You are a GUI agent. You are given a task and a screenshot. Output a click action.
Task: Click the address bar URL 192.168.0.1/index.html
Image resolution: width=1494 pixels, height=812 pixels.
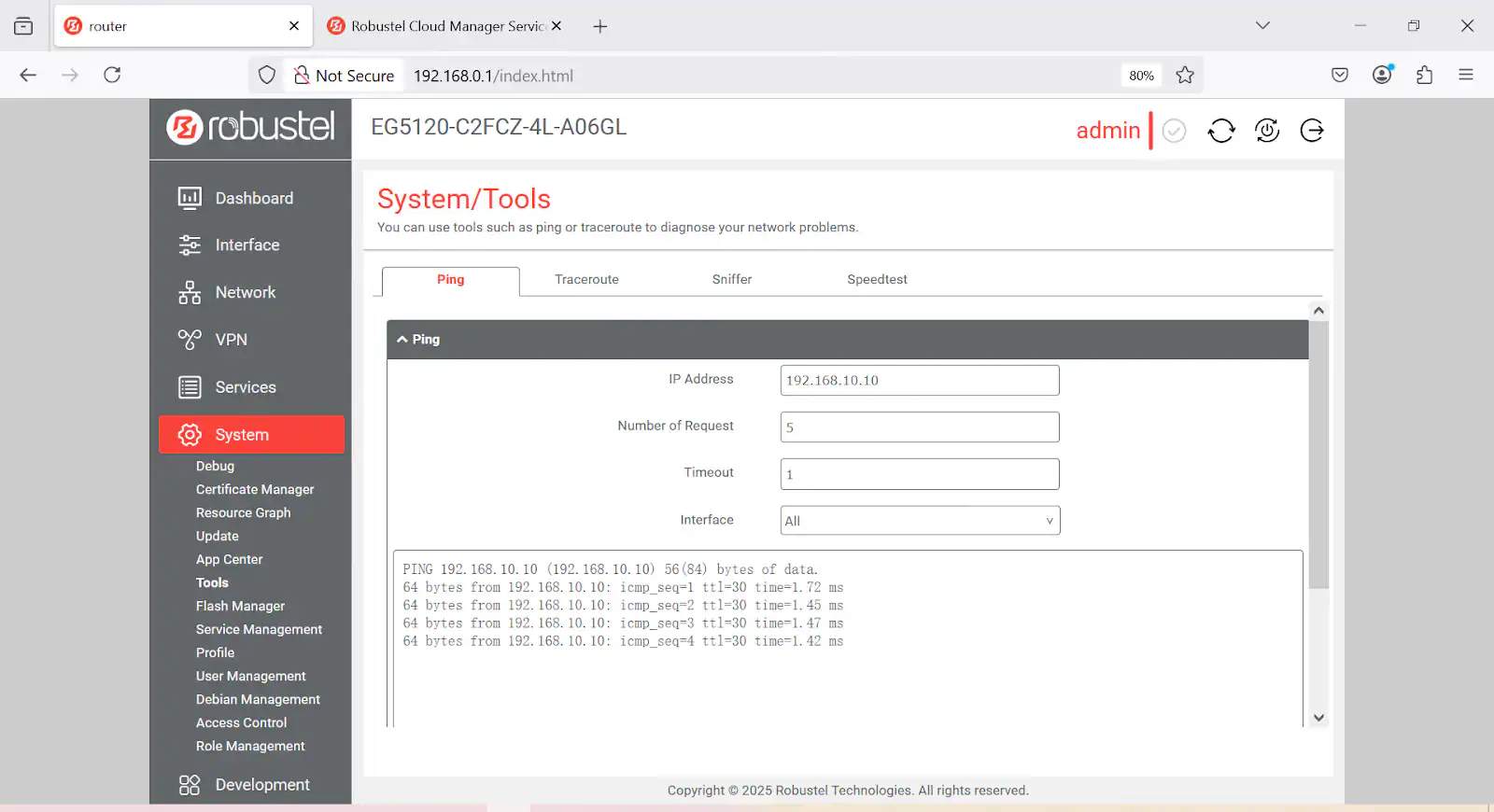pos(493,76)
